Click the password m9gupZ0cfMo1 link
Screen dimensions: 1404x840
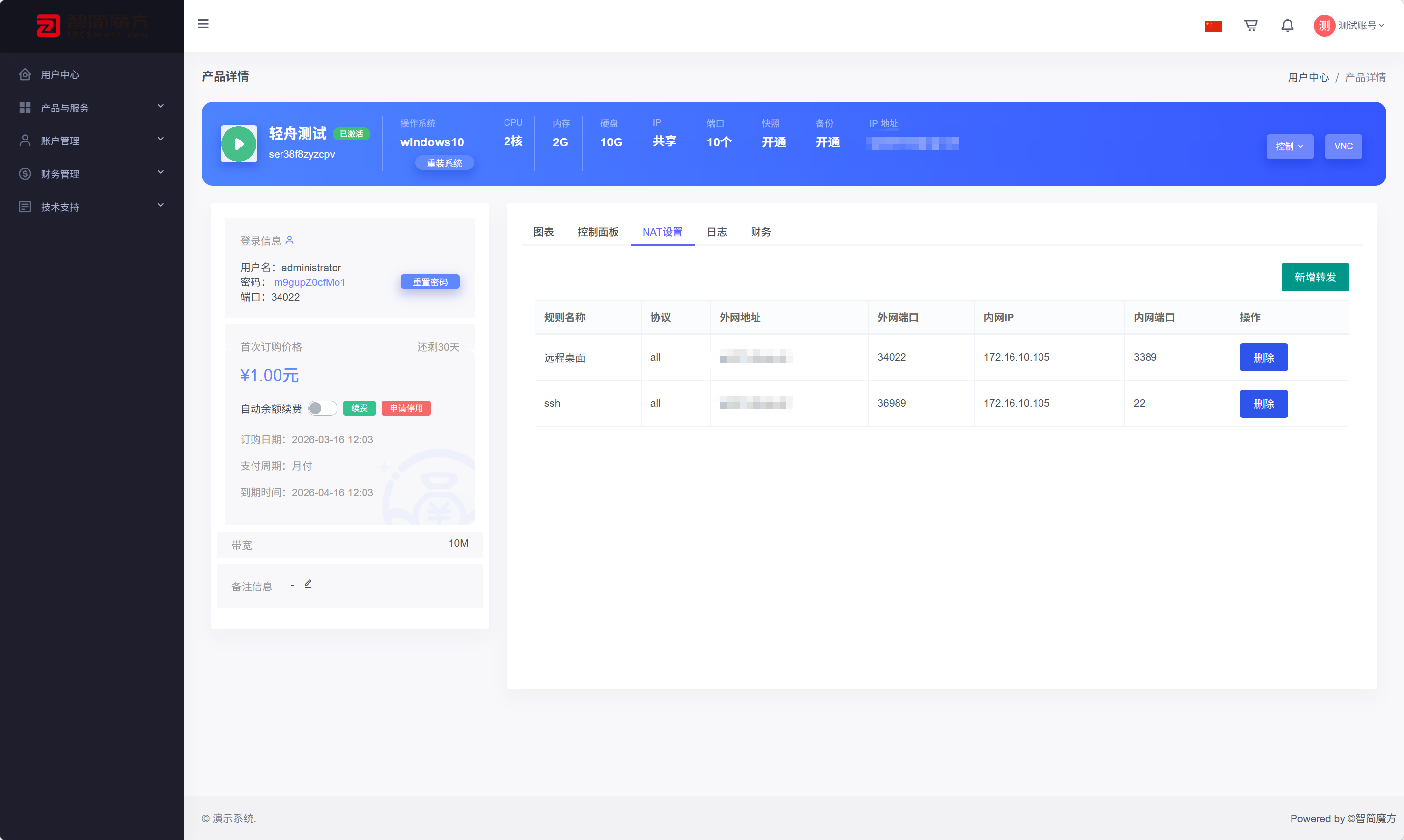[309, 282]
